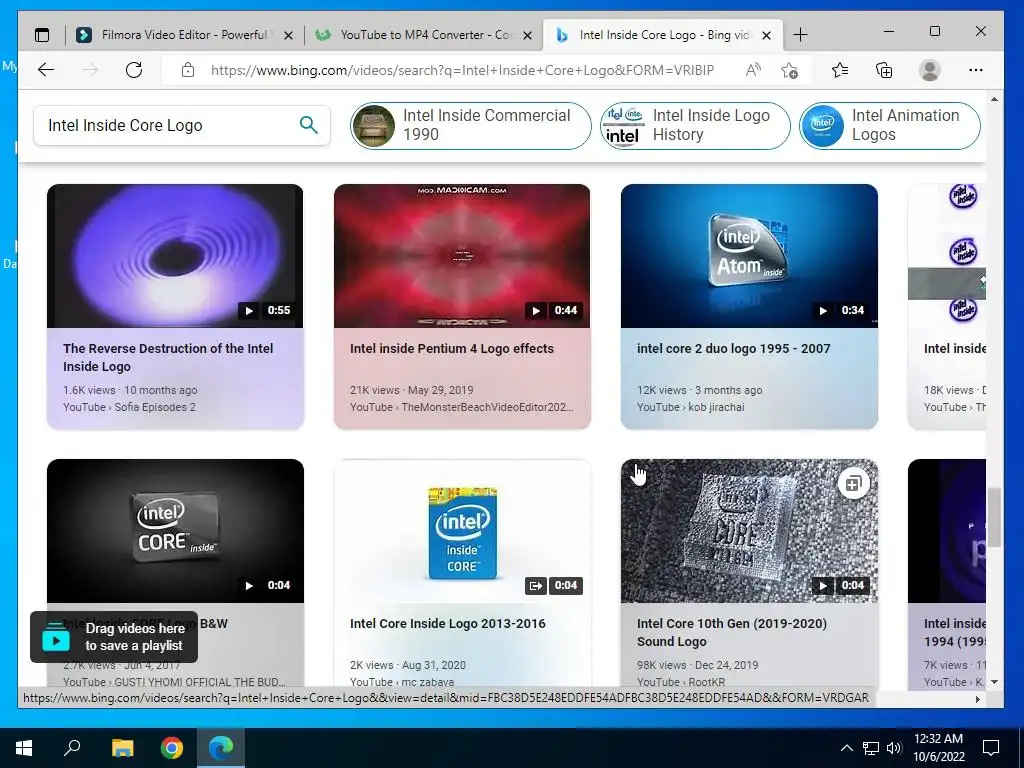Close the Intel Inside Core Logo tab
The width and height of the screenshot is (1024, 768).
click(767, 35)
